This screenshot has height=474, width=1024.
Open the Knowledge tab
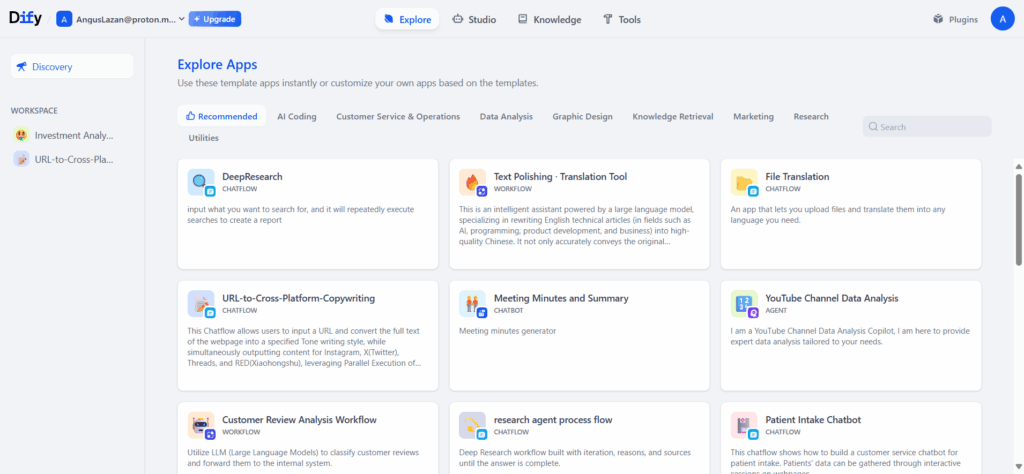coord(549,19)
